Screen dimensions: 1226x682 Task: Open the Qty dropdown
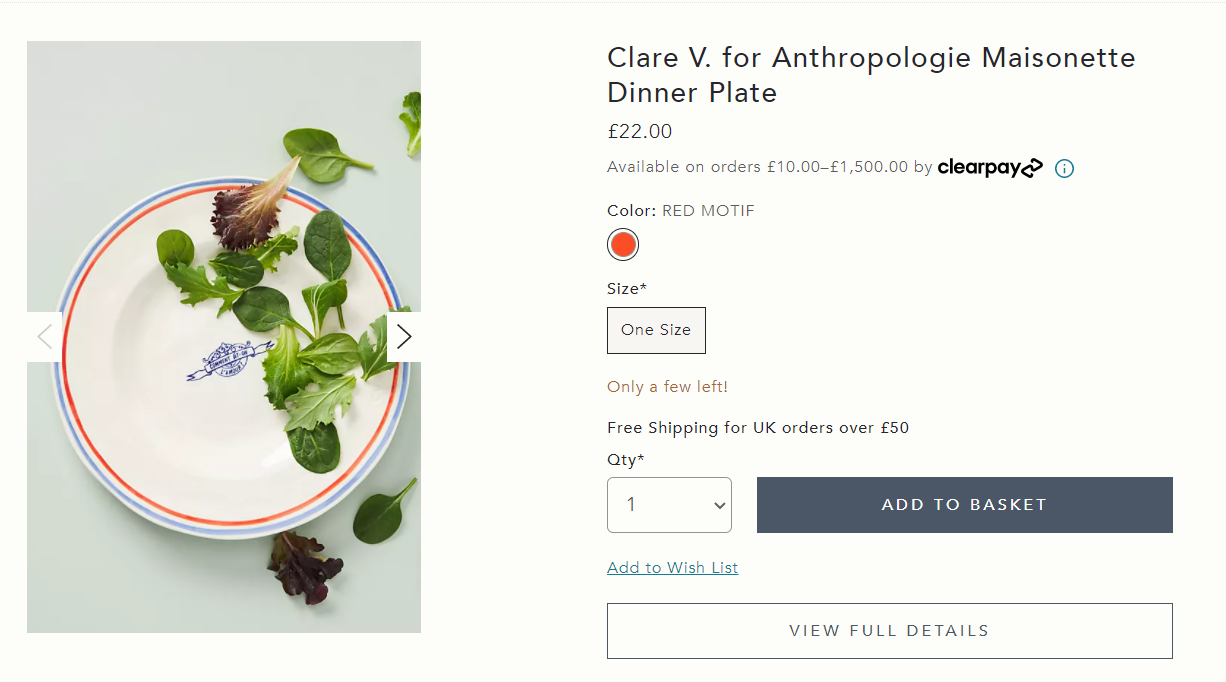pos(669,505)
